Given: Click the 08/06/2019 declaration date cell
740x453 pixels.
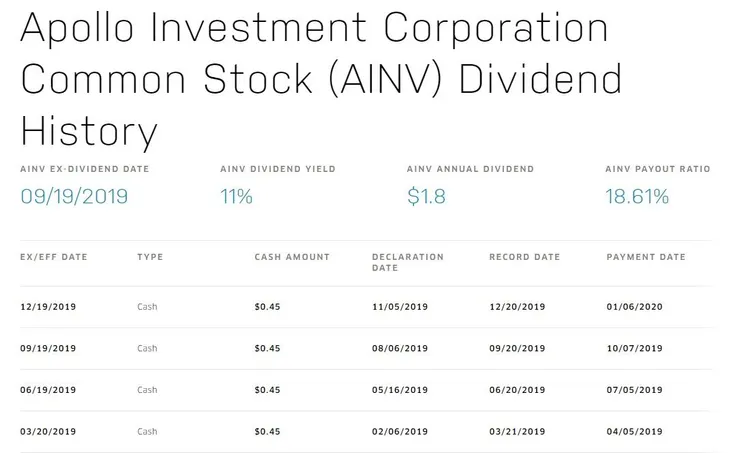Looking at the screenshot, I should (x=400, y=349).
